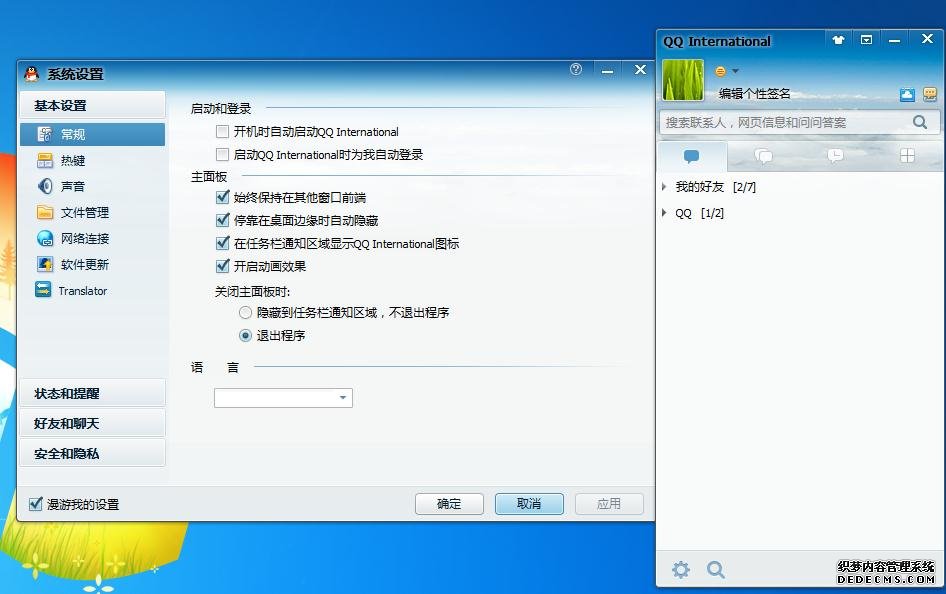Select 隐藏到任务栏通知区域，不退出程序 radio button
The image size is (946, 594).
pyautogui.click(x=245, y=312)
